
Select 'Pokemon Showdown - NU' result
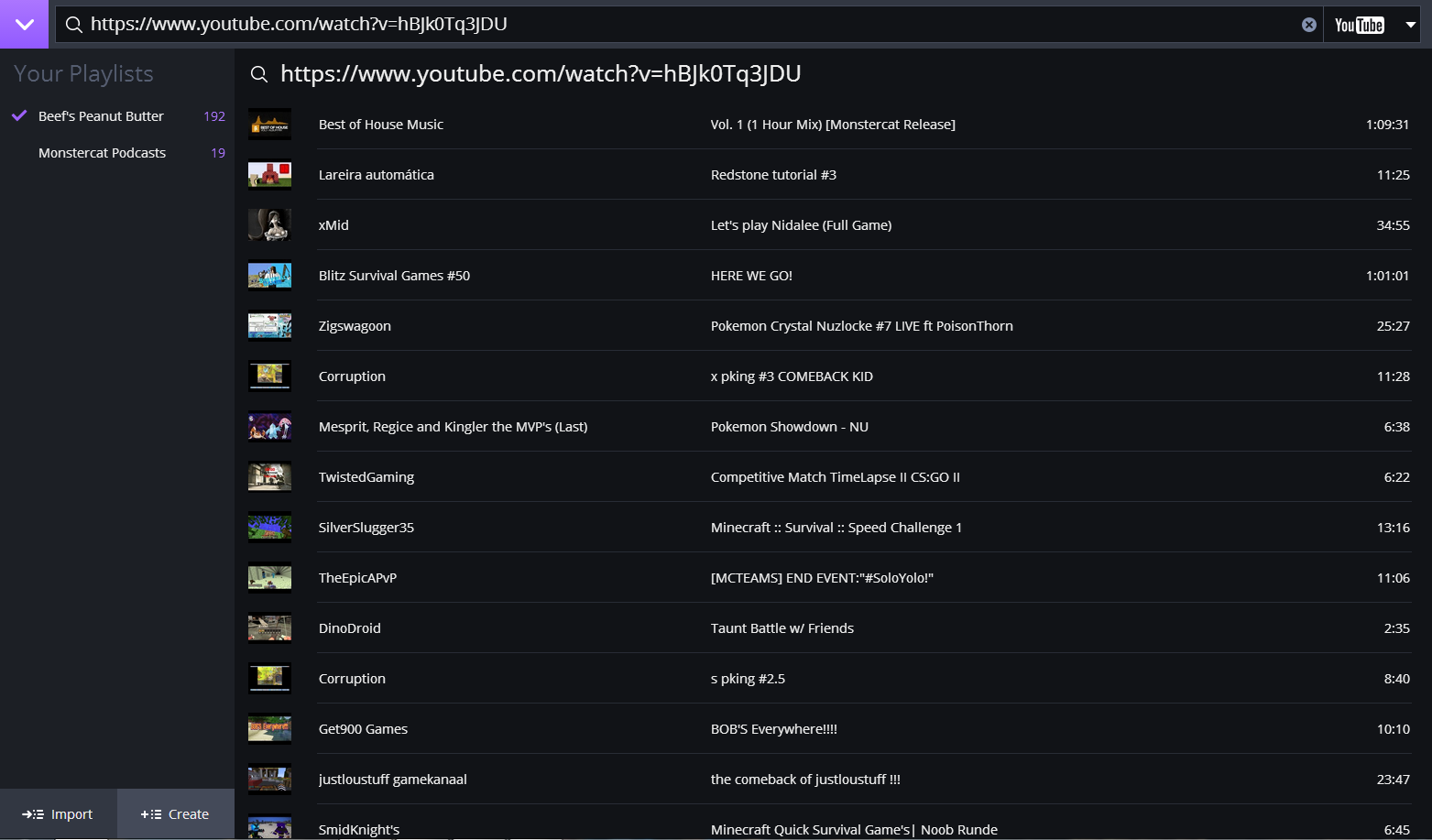point(790,427)
